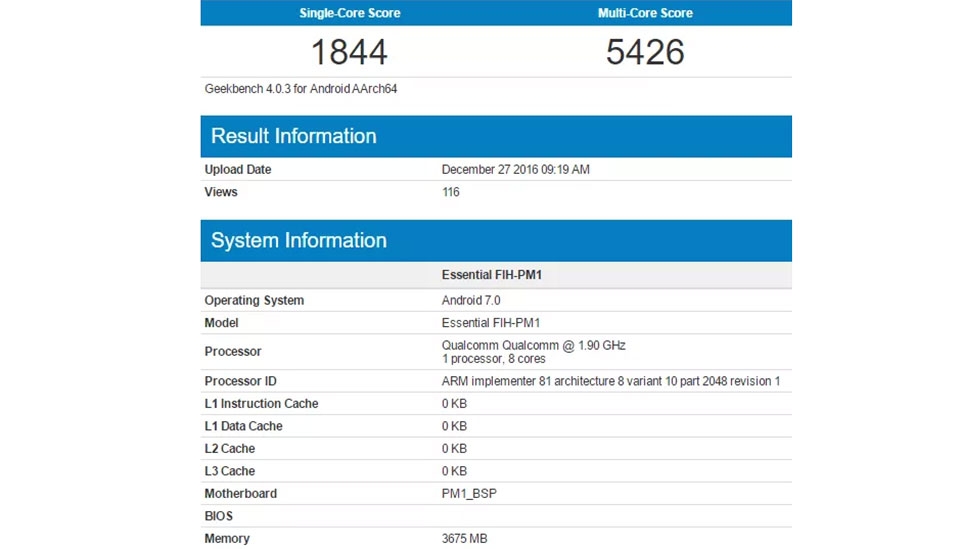This screenshot has width=960, height=549.
Task: Click the L1 Instruction Cache label
Action: coord(261,403)
